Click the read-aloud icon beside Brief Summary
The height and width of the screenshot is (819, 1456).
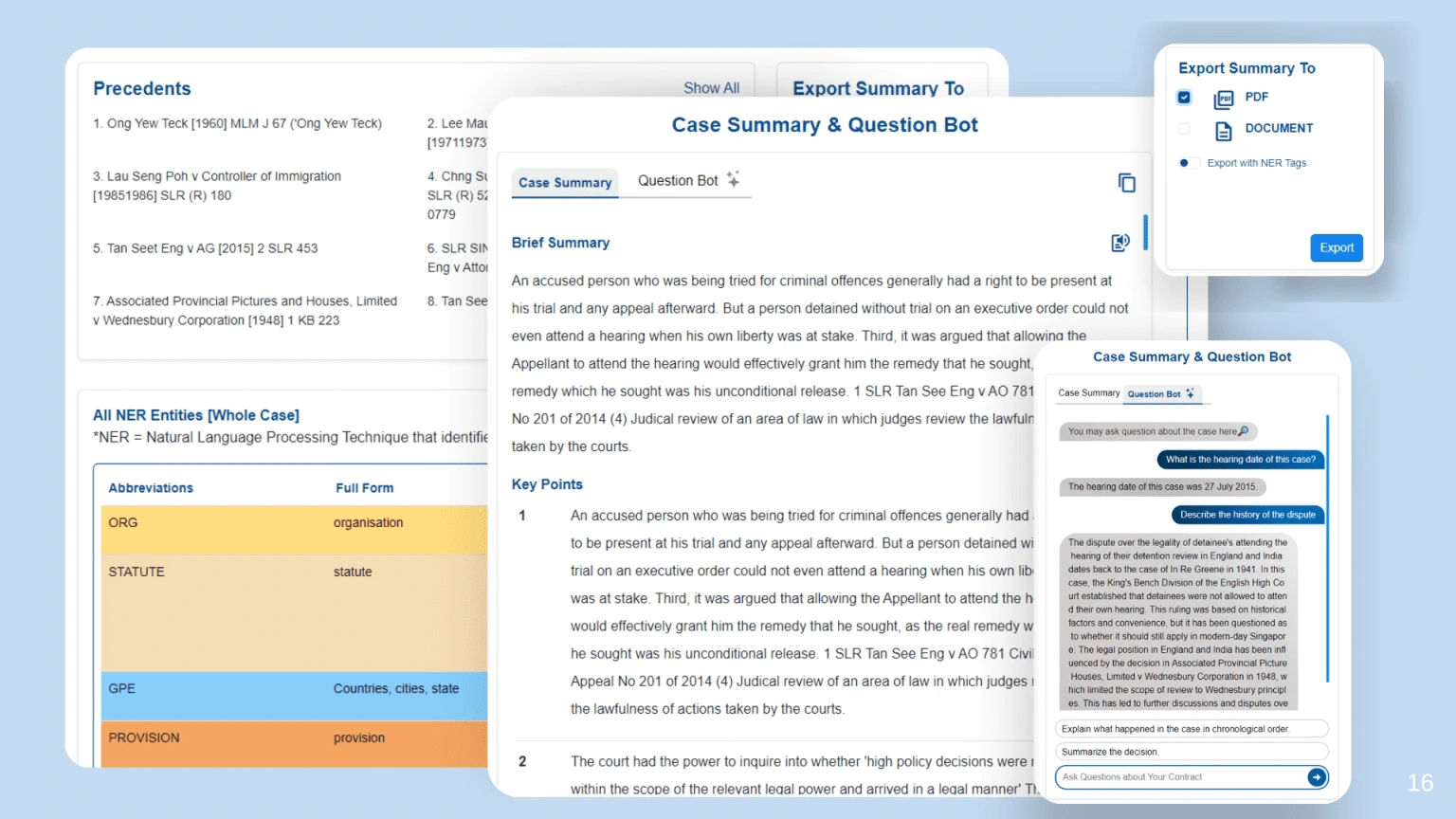pos(1120,243)
